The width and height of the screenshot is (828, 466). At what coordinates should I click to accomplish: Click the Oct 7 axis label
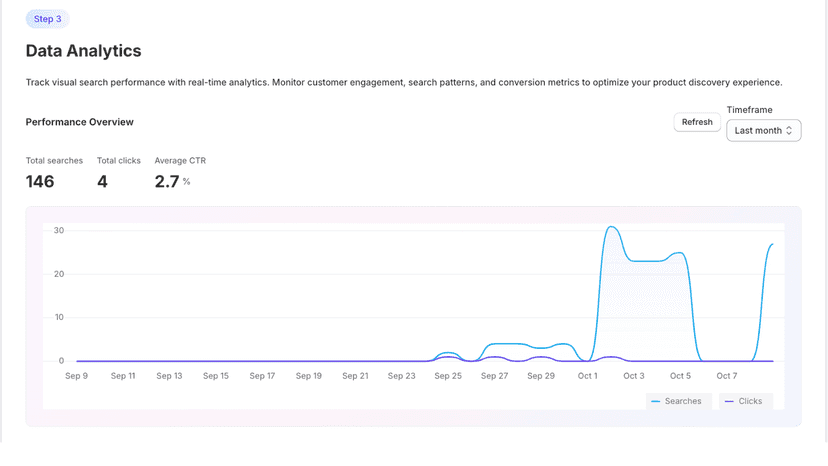[x=727, y=376]
